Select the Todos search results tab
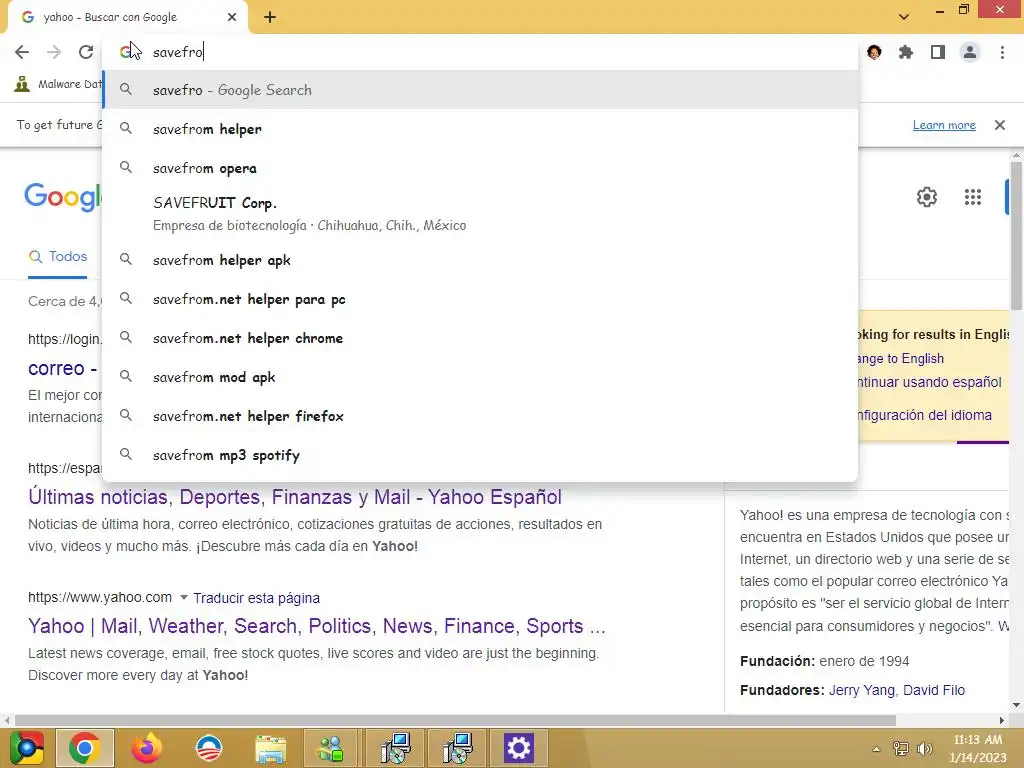 coord(57,257)
